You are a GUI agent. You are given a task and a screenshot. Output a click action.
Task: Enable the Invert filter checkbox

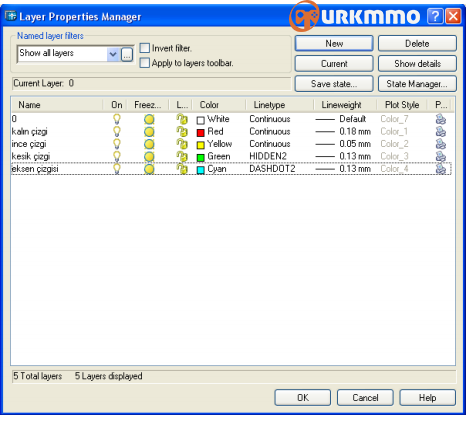pyautogui.click(x=145, y=48)
